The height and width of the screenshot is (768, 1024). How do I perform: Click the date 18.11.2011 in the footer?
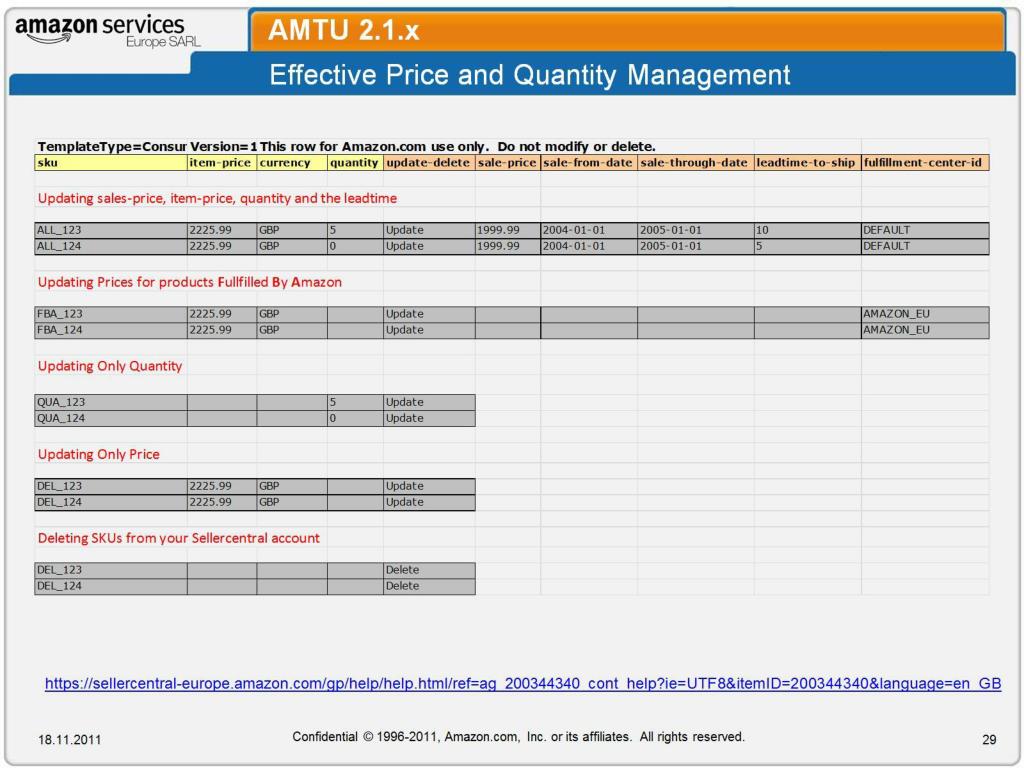click(69, 740)
